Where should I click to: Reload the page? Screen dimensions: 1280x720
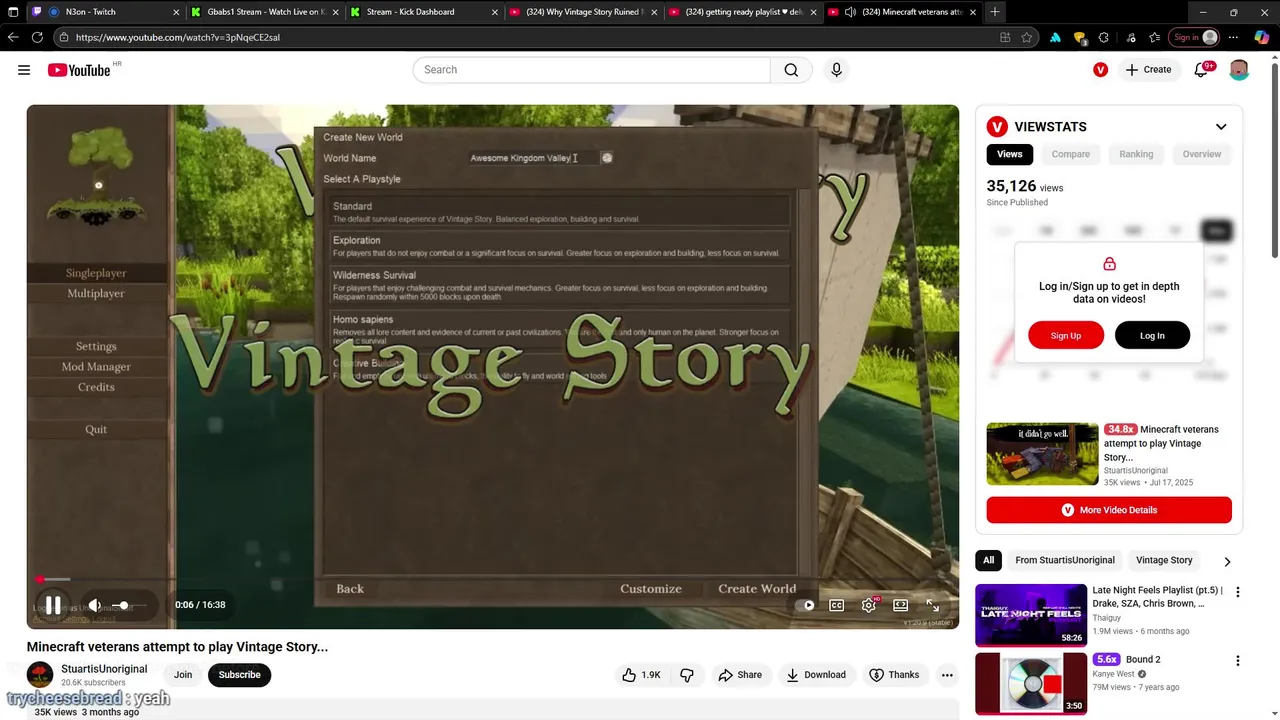[x=37, y=37]
